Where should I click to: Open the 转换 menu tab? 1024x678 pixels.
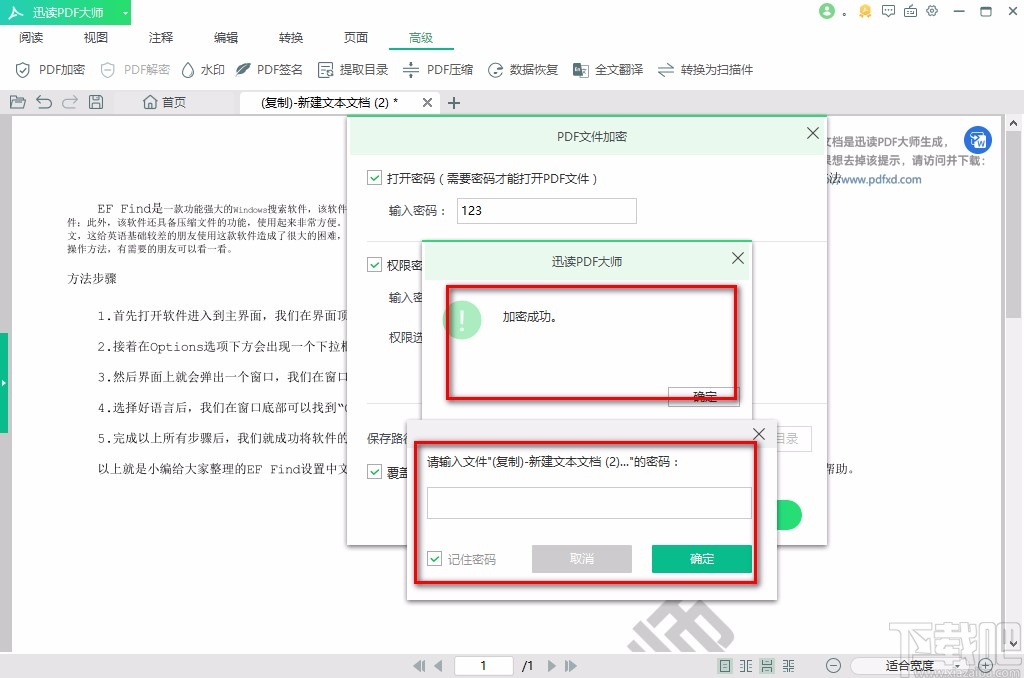291,37
